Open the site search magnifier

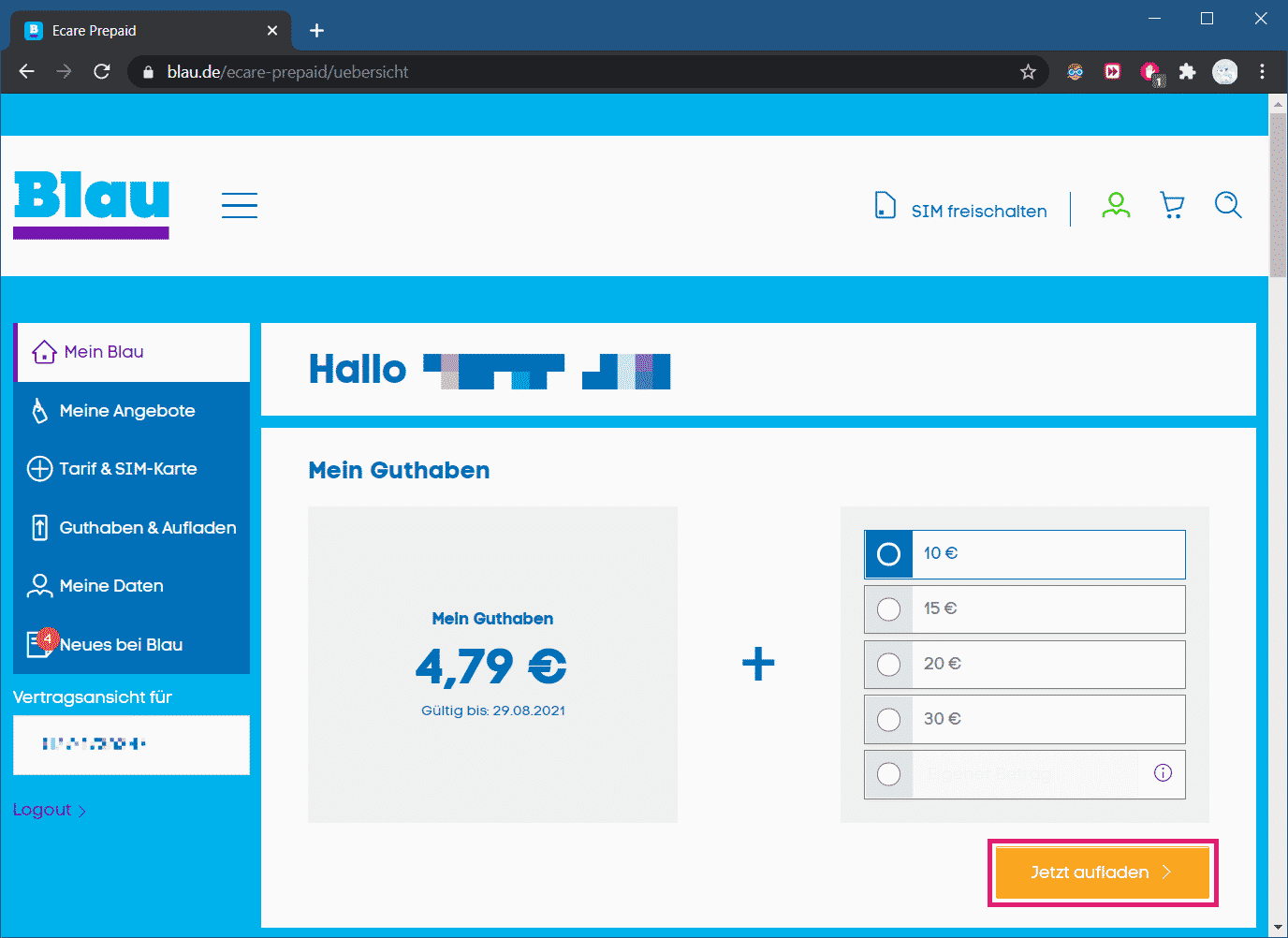click(x=1228, y=205)
